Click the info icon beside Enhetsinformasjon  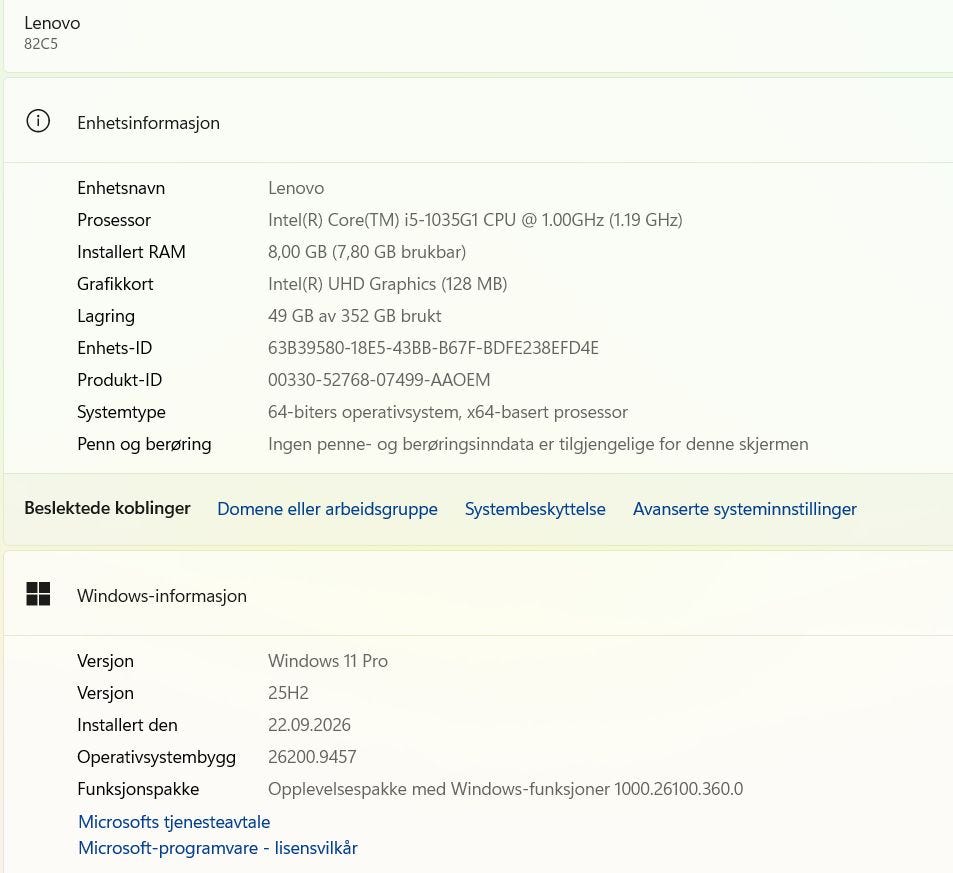pyautogui.click(x=38, y=121)
